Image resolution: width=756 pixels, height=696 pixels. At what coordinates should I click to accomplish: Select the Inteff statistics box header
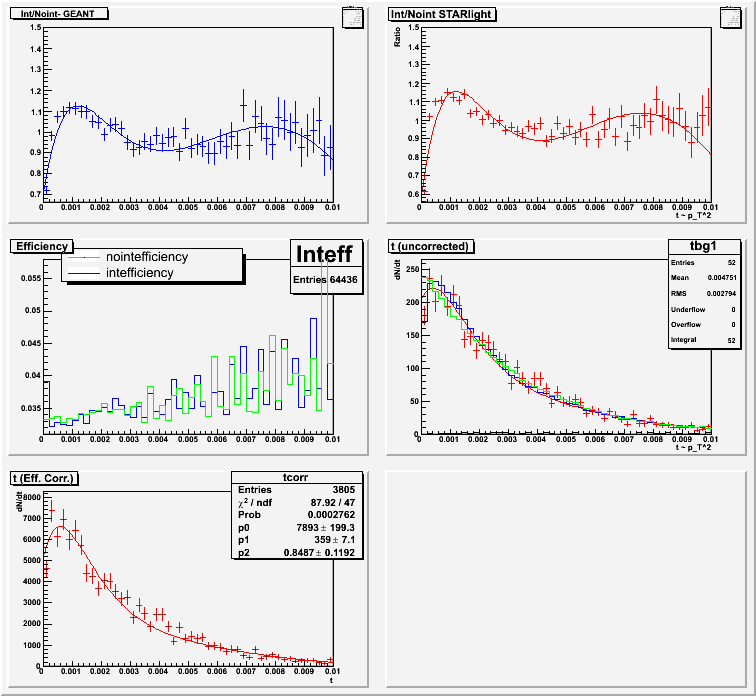click(322, 256)
